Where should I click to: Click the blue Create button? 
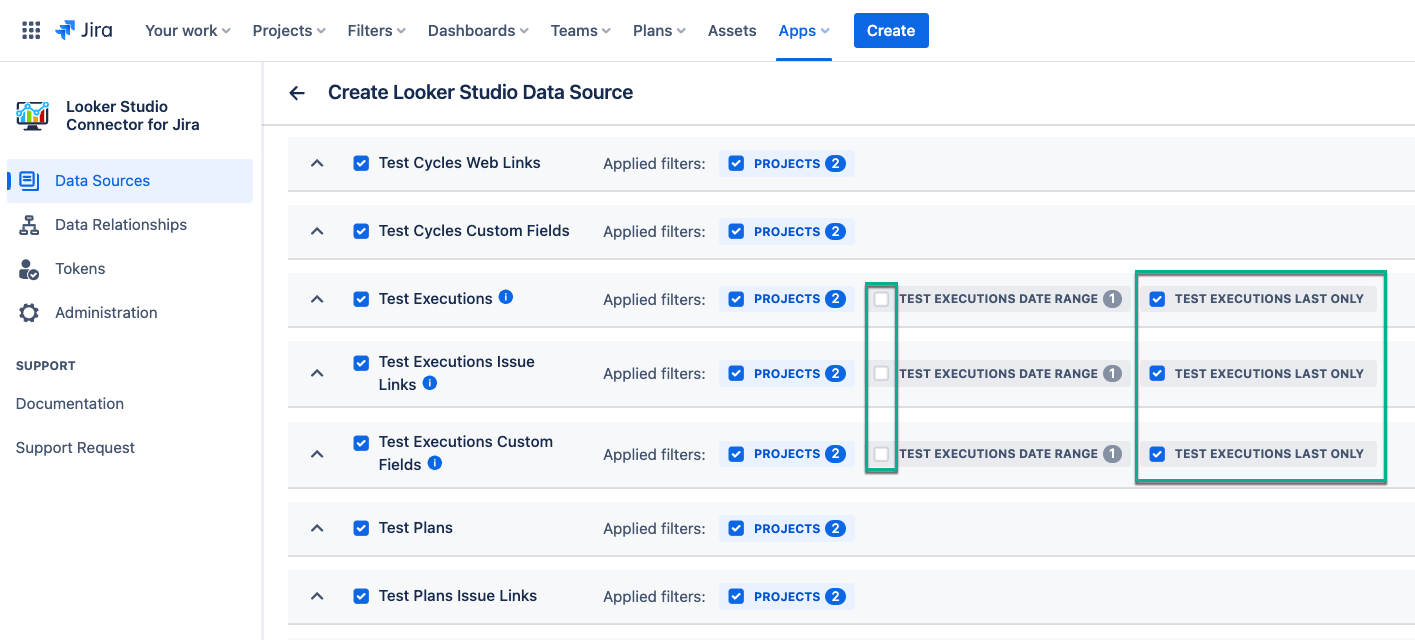coord(890,30)
